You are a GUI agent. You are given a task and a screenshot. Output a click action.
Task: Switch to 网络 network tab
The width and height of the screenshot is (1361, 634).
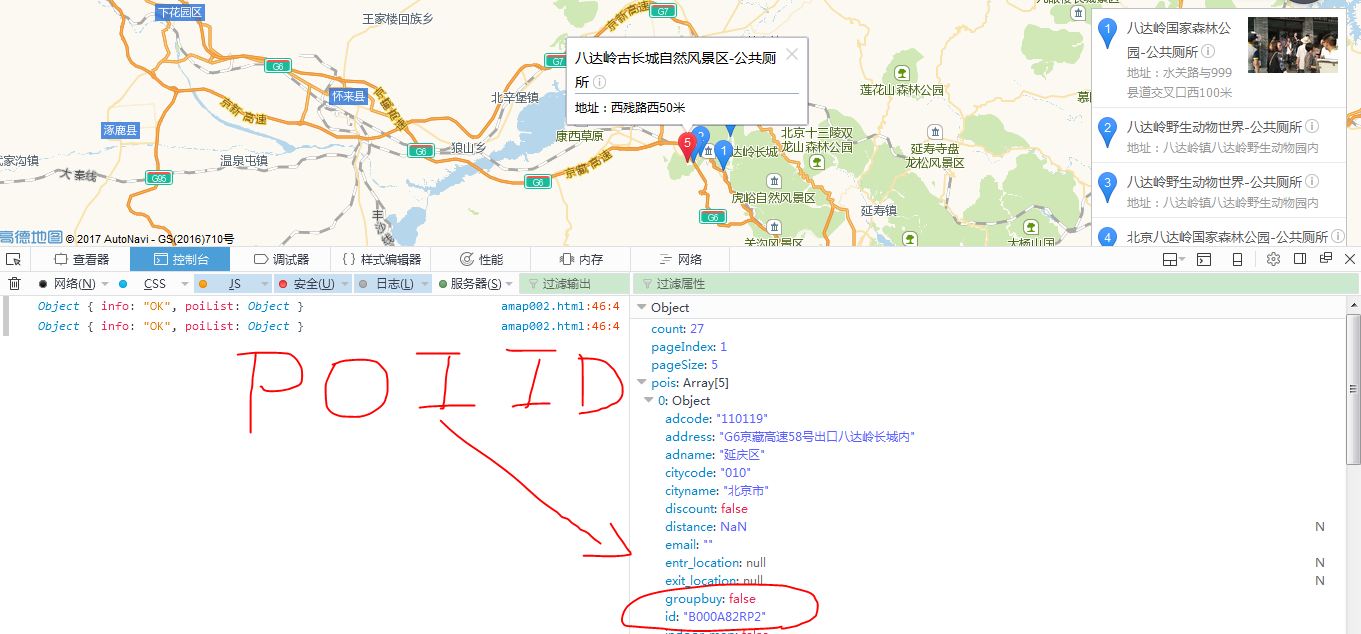[x=680, y=259]
